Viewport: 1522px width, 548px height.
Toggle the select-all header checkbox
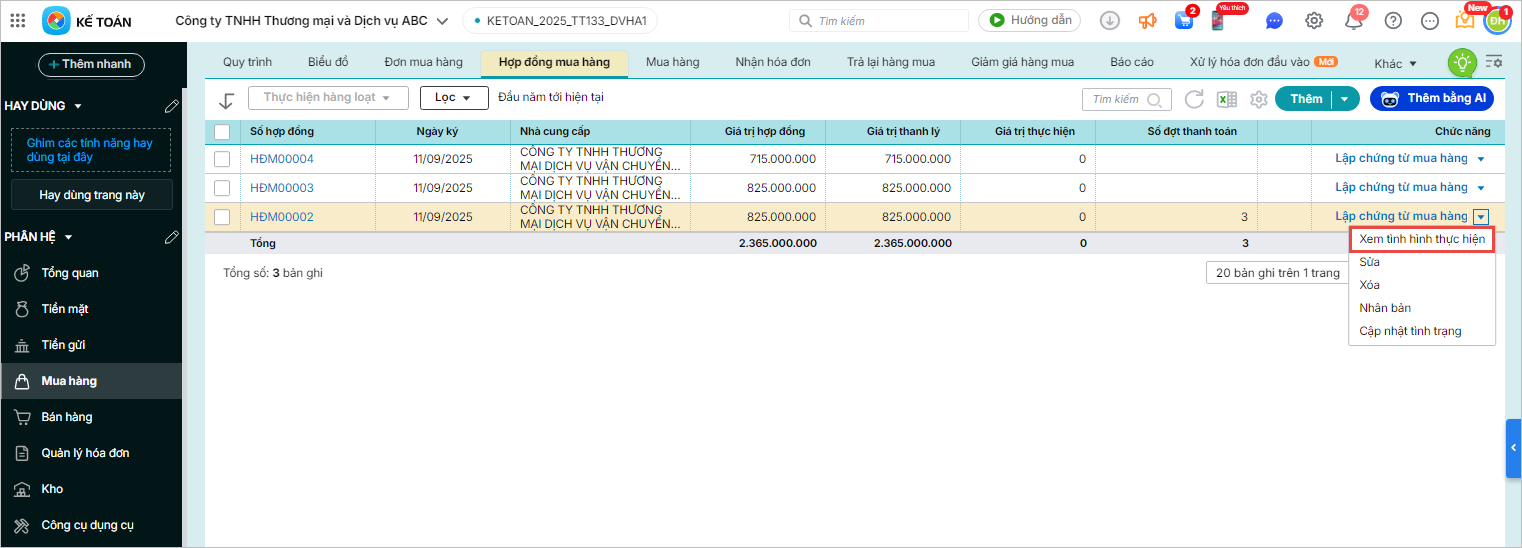222,131
